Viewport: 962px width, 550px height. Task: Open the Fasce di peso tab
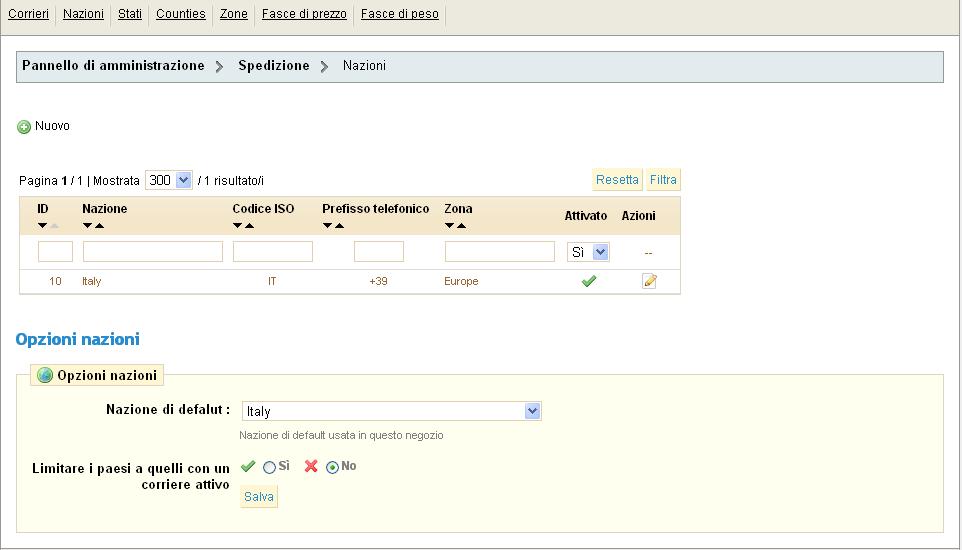(x=400, y=14)
